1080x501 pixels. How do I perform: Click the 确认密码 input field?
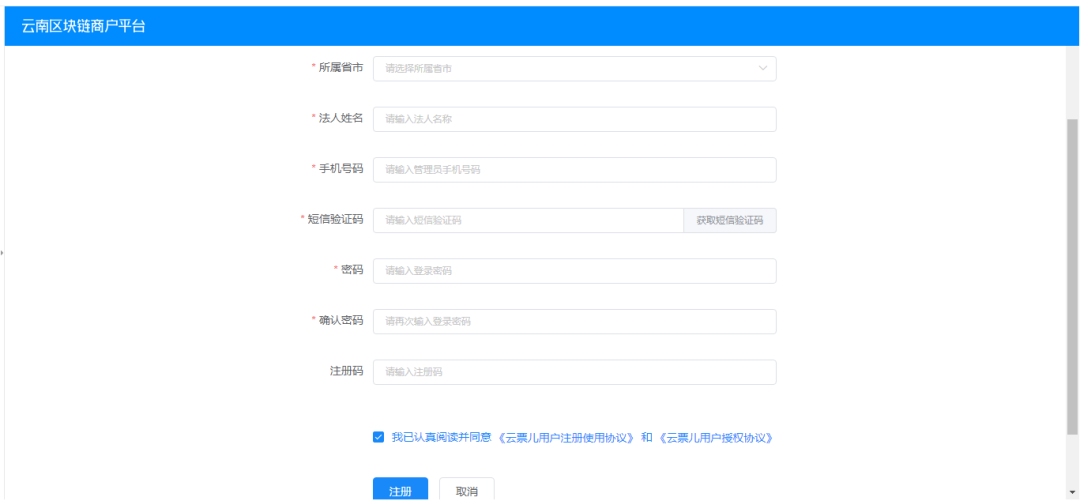click(574, 322)
